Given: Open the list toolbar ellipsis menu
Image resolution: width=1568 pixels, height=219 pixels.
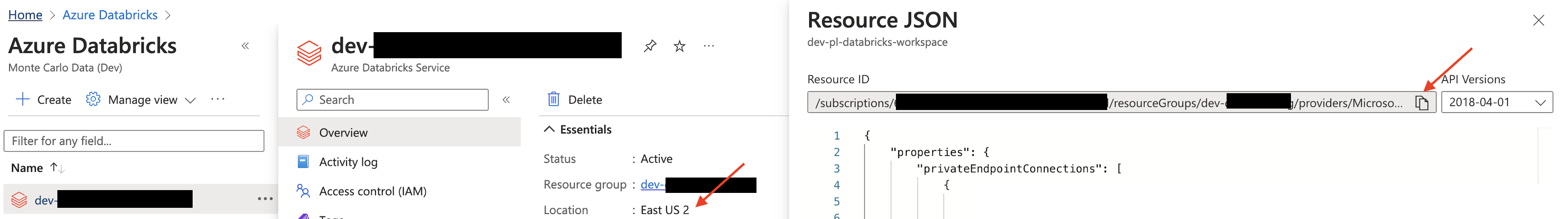Looking at the screenshot, I should [217, 100].
